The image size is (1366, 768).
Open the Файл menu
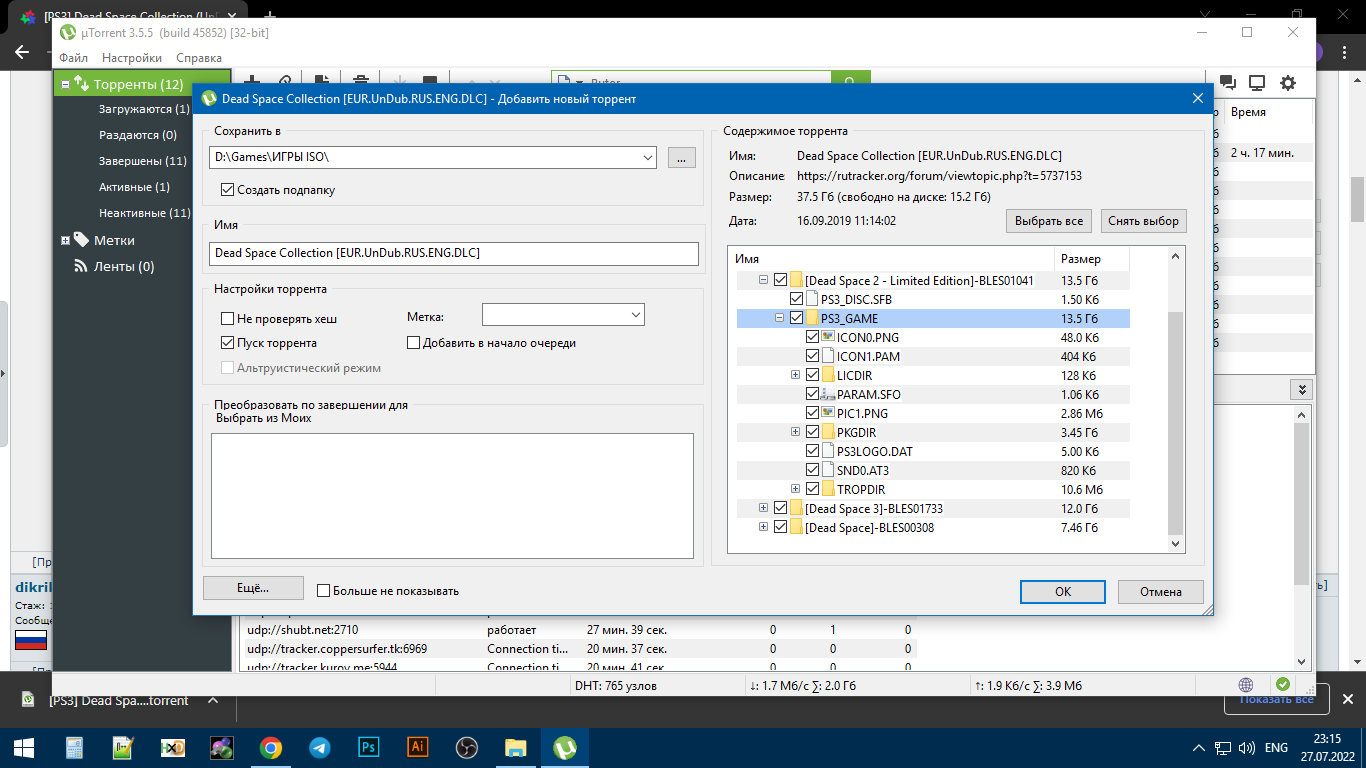click(73, 58)
